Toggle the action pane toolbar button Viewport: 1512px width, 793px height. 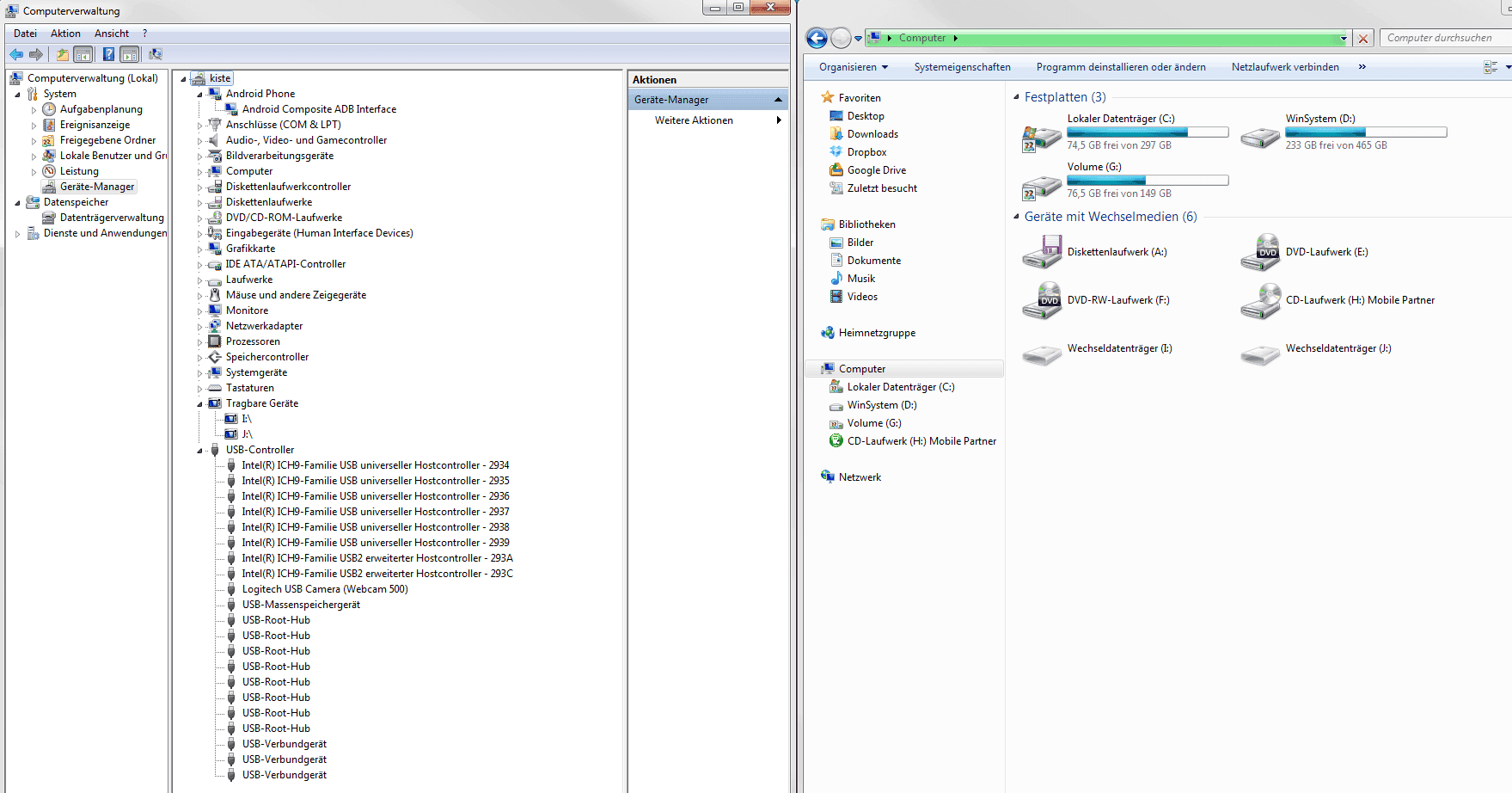(x=130, y=54)
